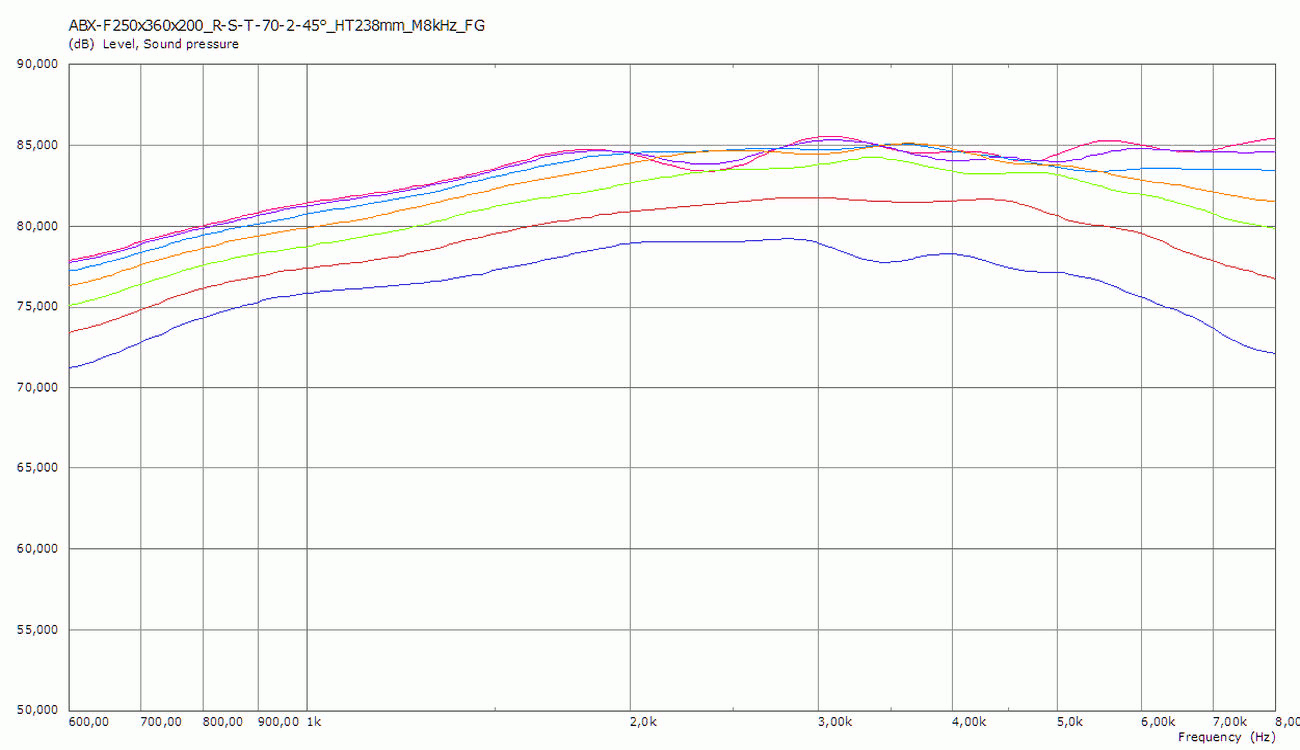Click the 90,000 y-axis tick label
This screenshot has width=1300, height=750.
pos(38,64)
